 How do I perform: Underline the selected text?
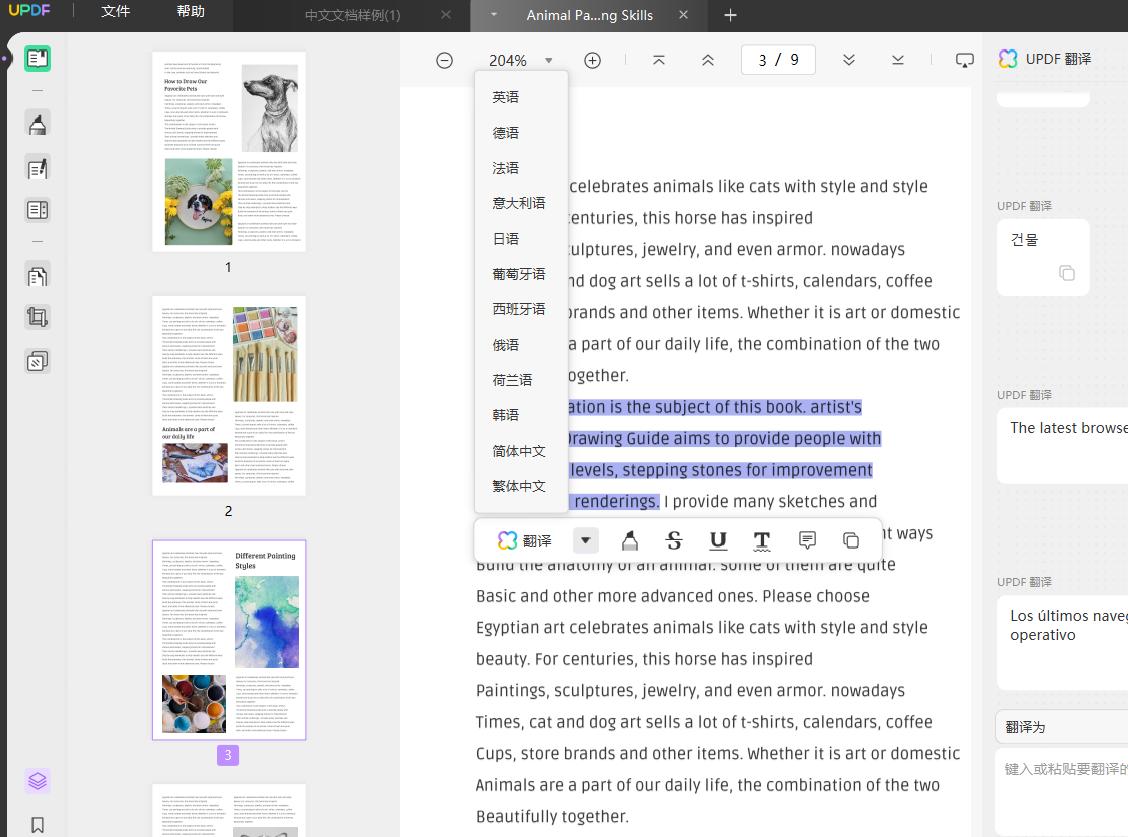coord(718,541)
